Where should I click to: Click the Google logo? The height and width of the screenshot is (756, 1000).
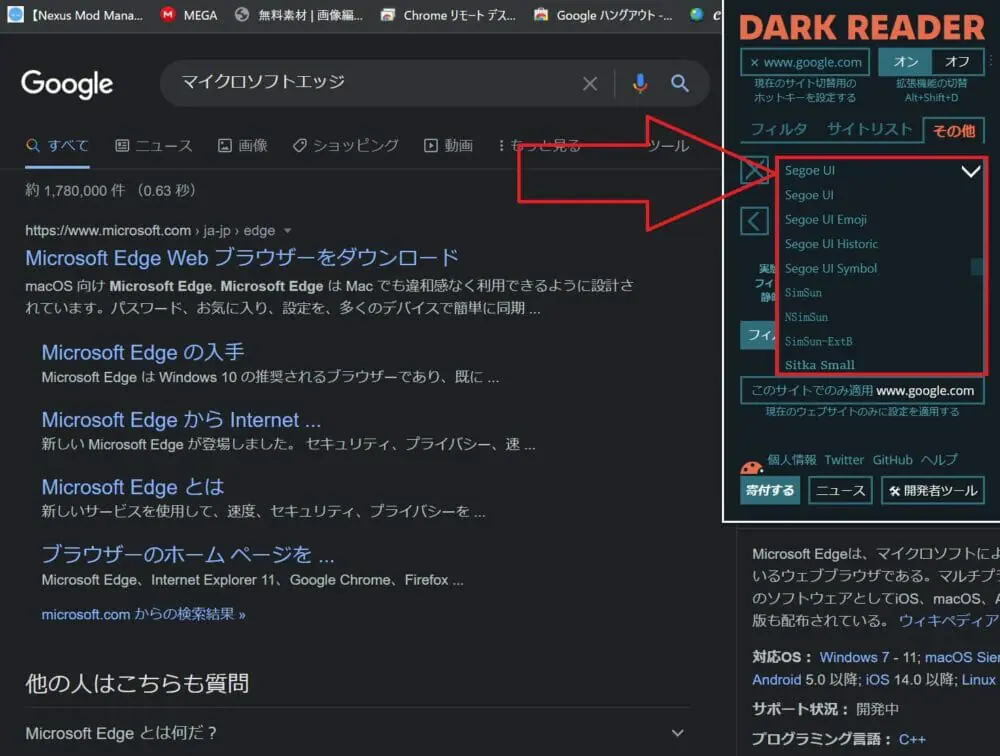click(67, 84)
